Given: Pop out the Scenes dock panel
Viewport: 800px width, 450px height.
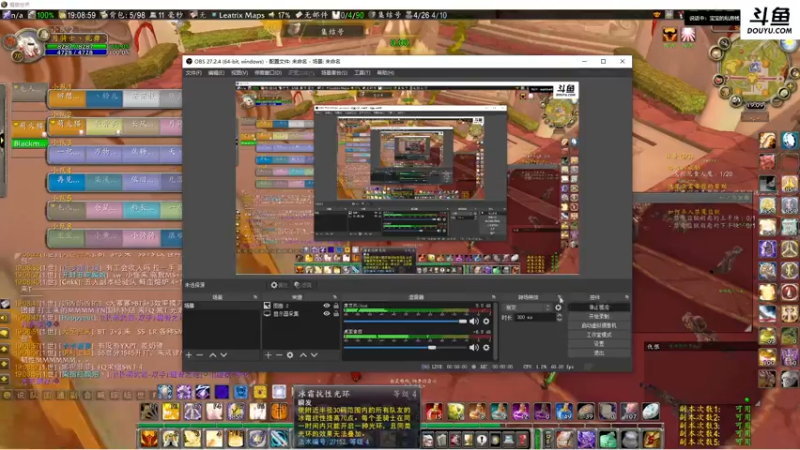Looking at the screenshot, I should point(255,297).
